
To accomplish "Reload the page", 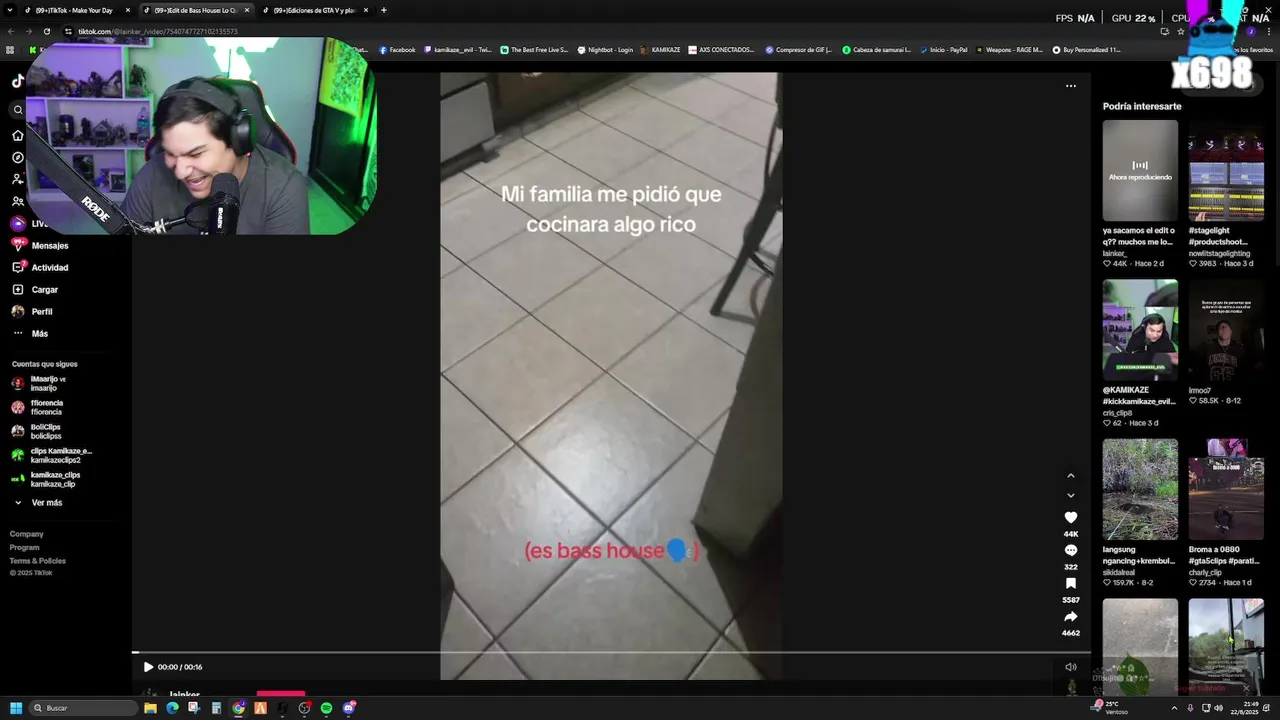I will pyautogui.click(x=47, y=31).
